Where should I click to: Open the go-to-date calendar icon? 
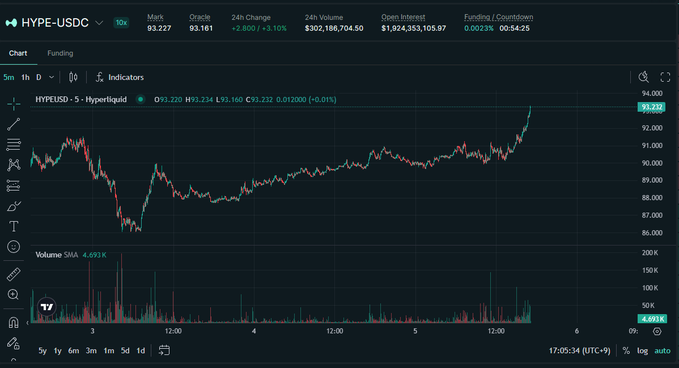click(164, 350)
